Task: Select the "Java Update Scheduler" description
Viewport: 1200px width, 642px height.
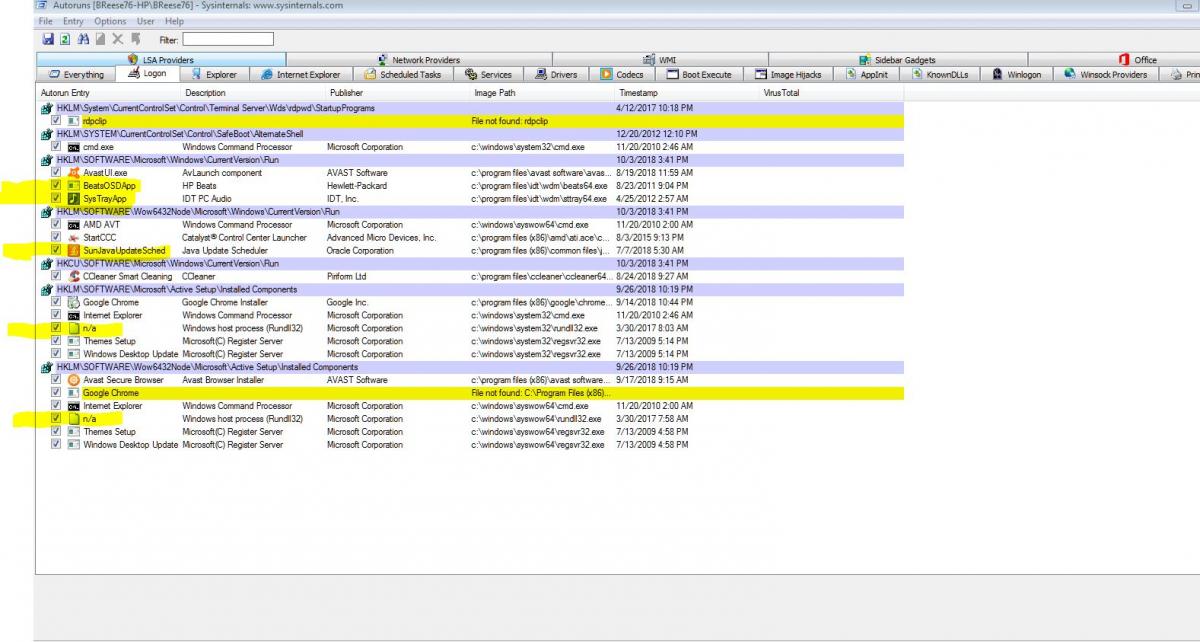Action: (x=225, y=251)
